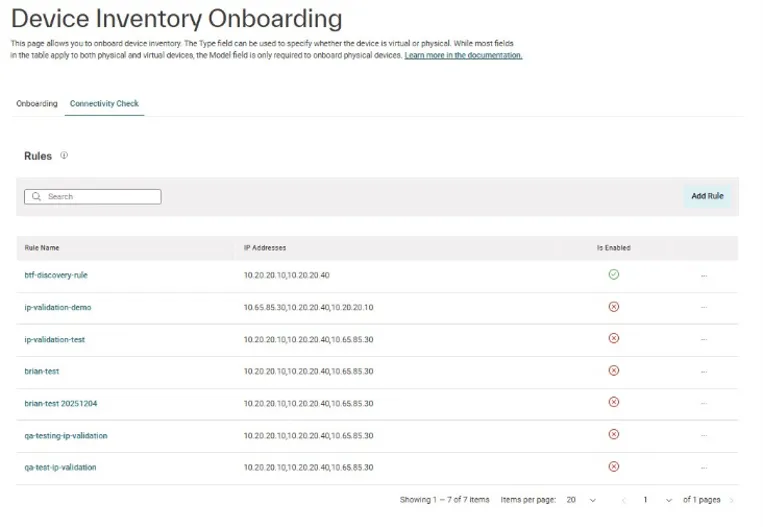The height and width of the screenshot is (527, 763).
Task: Click the Rules section heading
Action: pyautogui.click(x=38, y=156)
